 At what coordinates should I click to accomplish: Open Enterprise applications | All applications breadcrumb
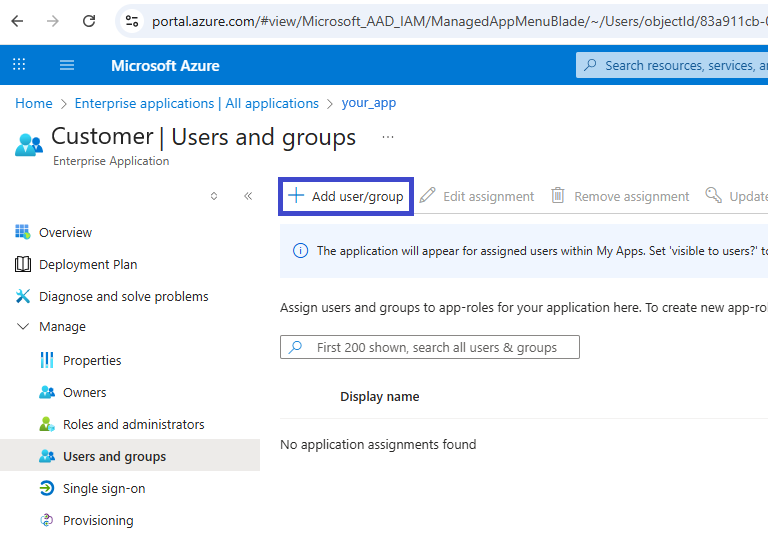click(196, 103)
